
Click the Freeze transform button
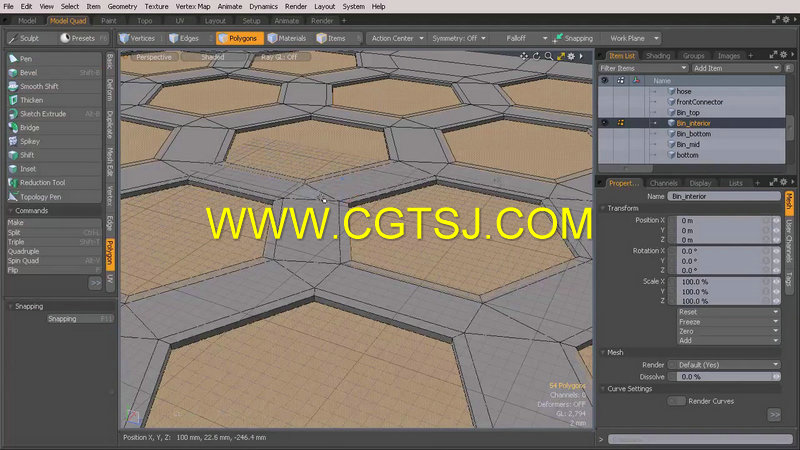click(729, 322)
